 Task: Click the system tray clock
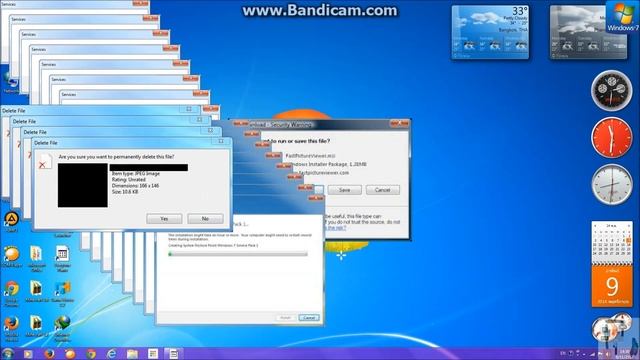click(625, 354)
